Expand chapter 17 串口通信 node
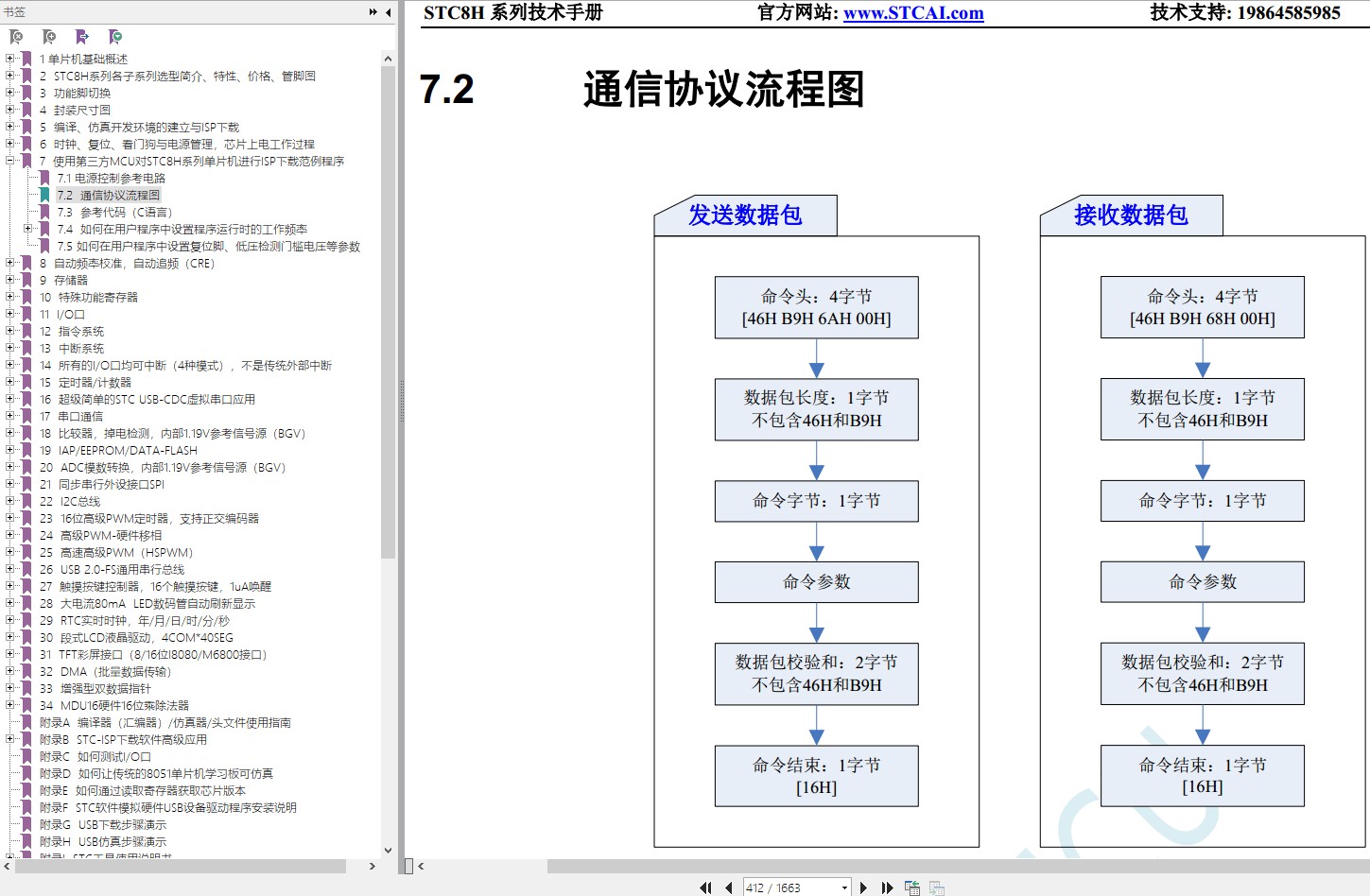The image size is (1370, 896). pyautogui.click(x=10, y=416)
